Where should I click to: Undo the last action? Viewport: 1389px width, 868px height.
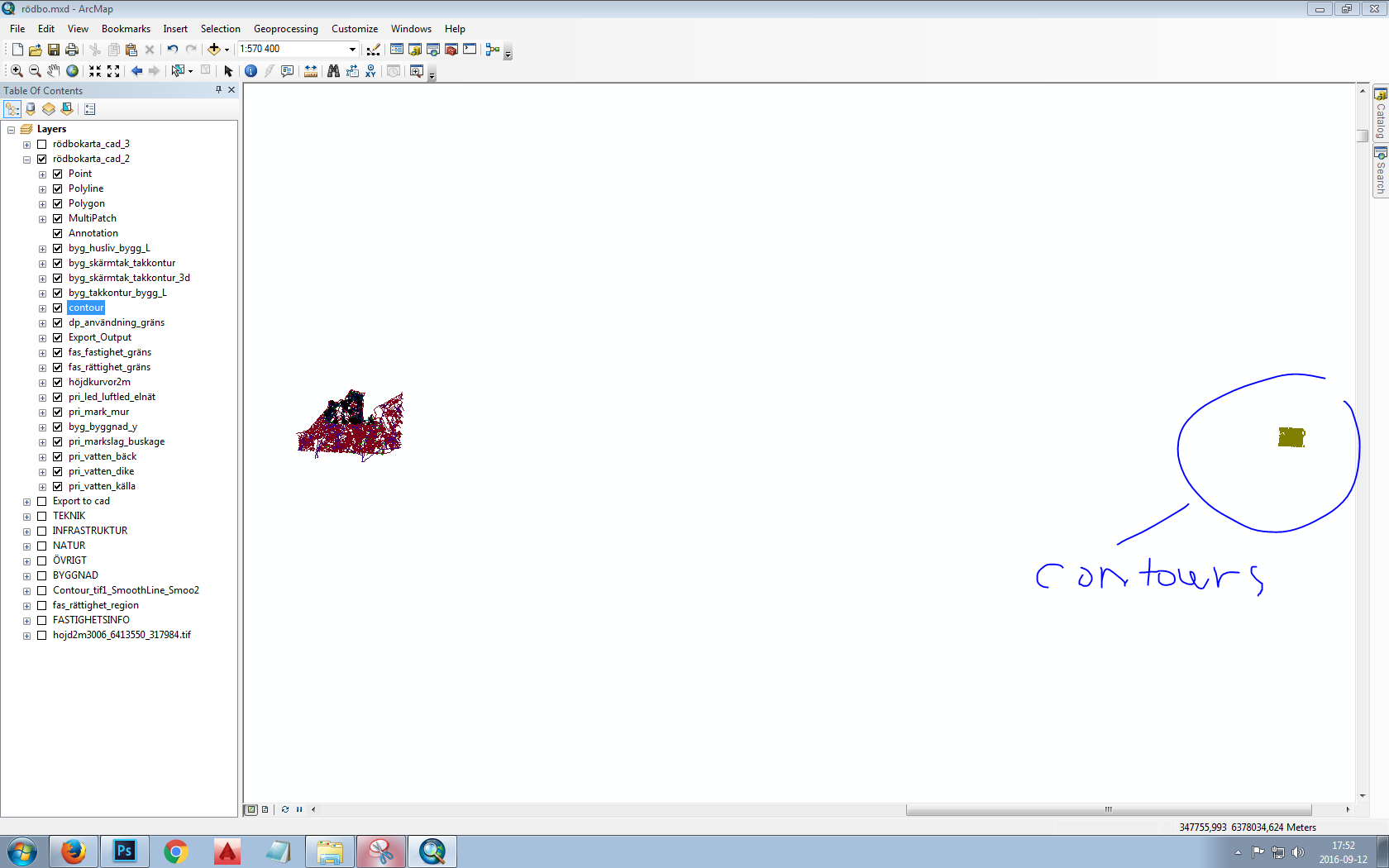pos(172,50)
